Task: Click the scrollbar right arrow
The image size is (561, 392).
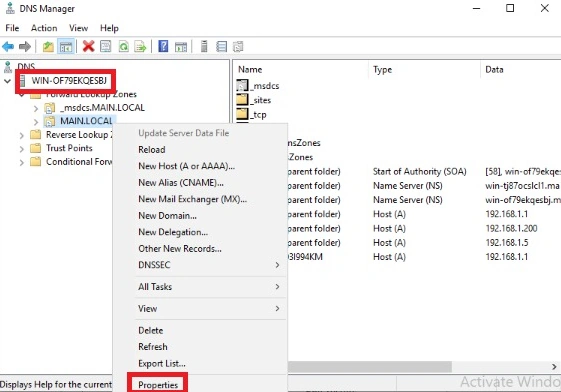Action: coord(554,367)
